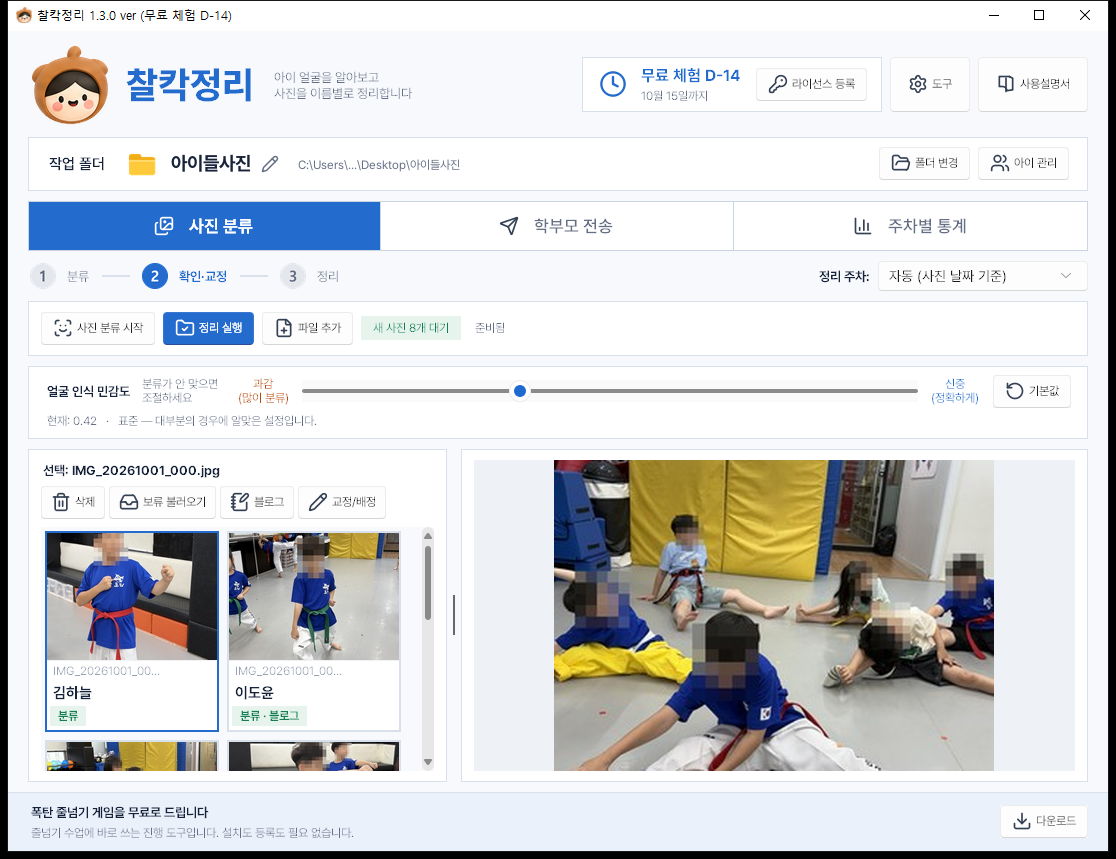Click the 신중 (정확하게) slider label
Image resolution: width=1116 pixels, height=859 pixels.
coord(954,391)
